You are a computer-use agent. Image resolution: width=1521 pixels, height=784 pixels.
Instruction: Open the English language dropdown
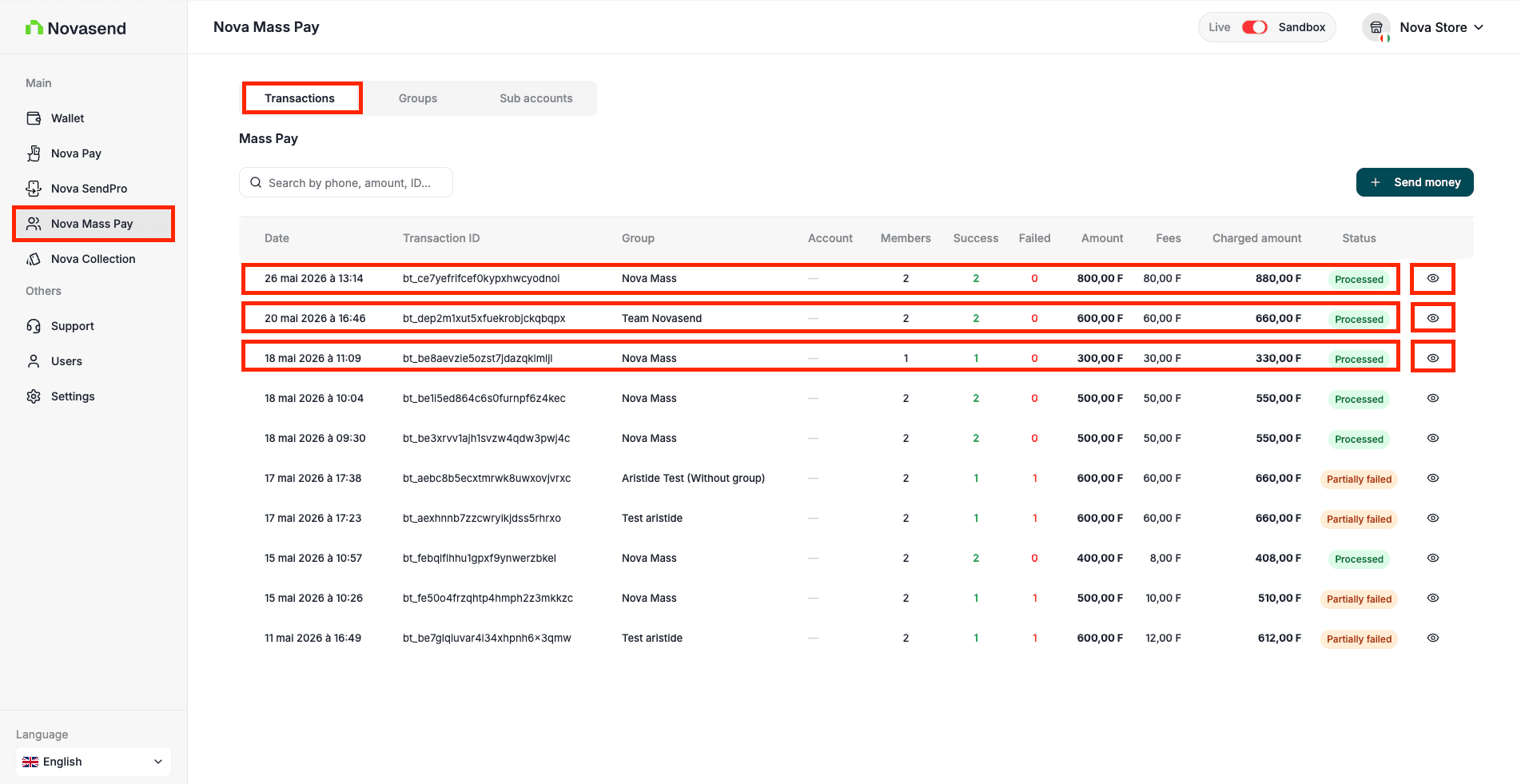(x=94, y=762)
